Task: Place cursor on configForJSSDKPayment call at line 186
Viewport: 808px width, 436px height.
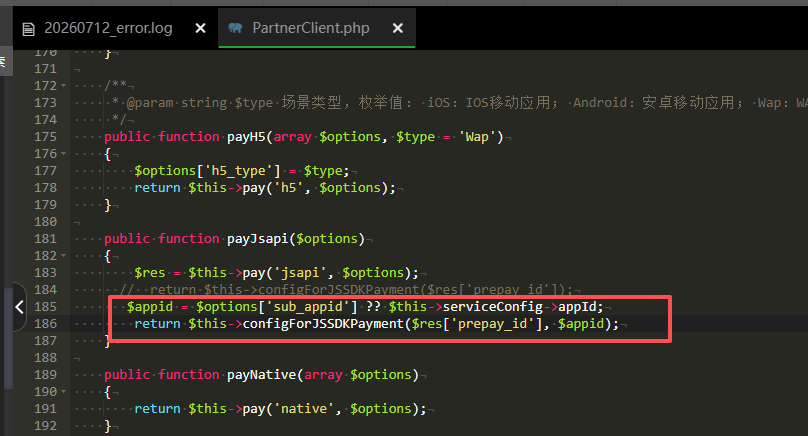Action: tap(324, 324)
